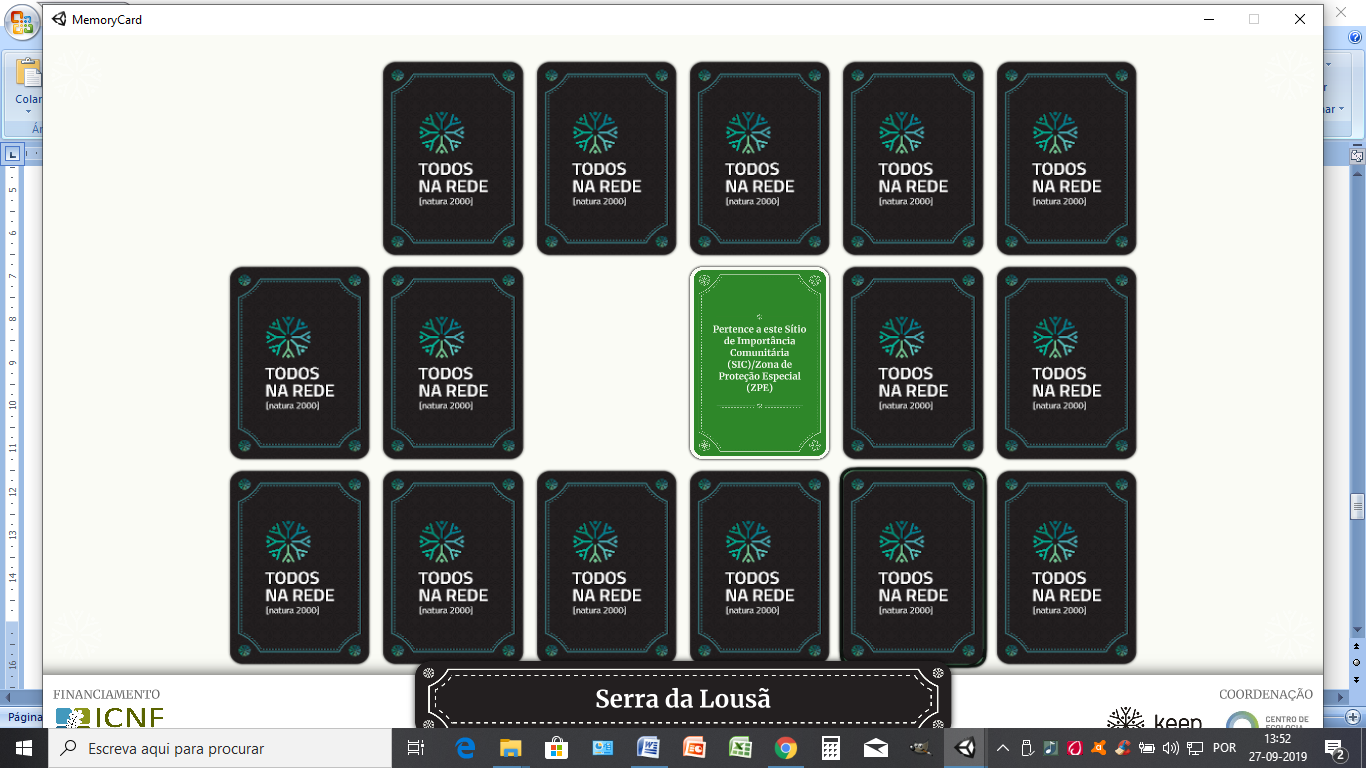Open Microsoft Edge from the taskbar

coord(465,748)
